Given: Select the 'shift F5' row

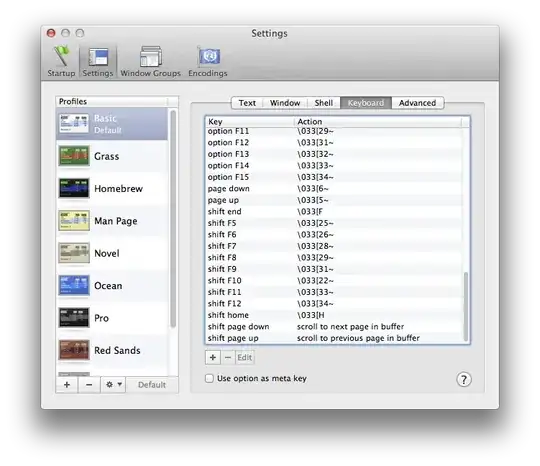Looking at the screenshot, I should (334, 223).
